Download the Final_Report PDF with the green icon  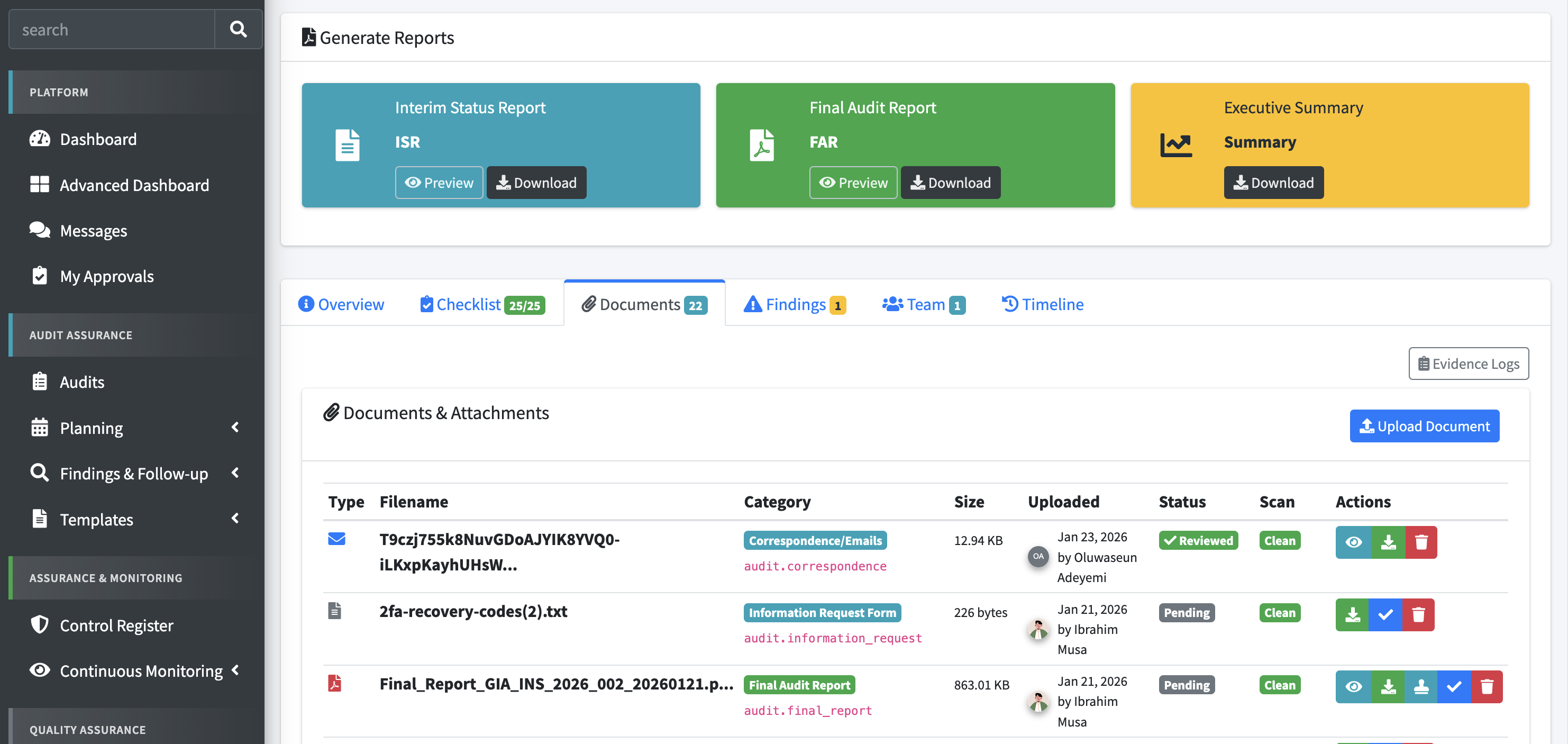coord(1389,686)
